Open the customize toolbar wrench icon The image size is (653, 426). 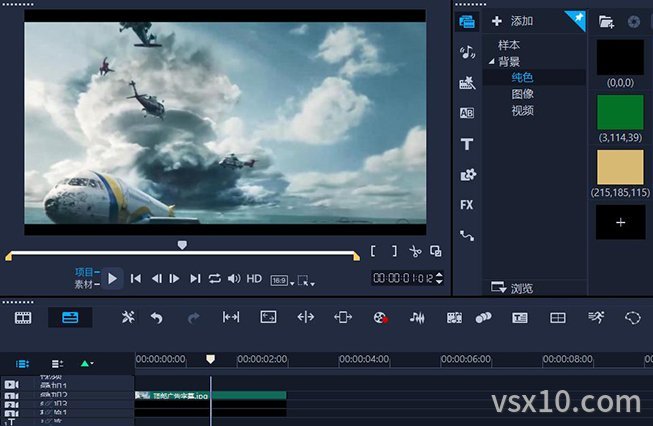pos(128,318)
